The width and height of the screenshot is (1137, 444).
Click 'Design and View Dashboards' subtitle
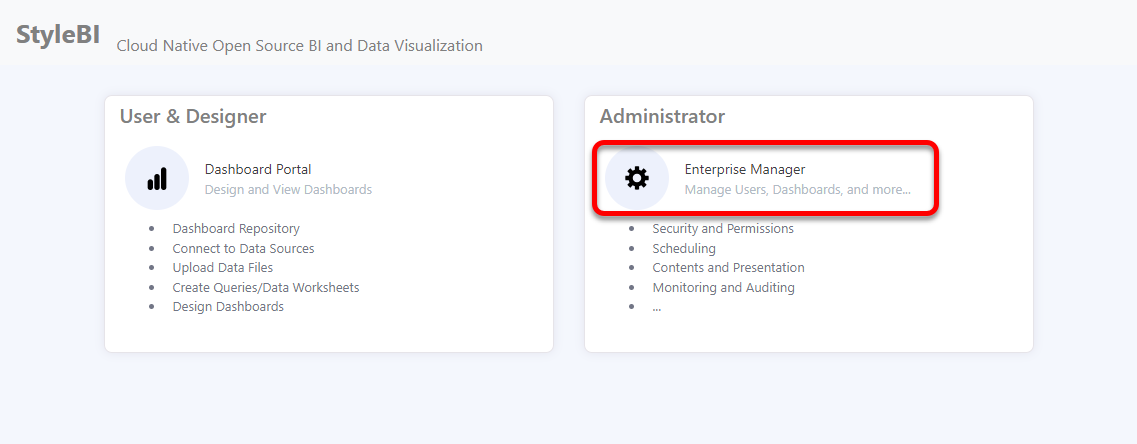tap(288, 189)
